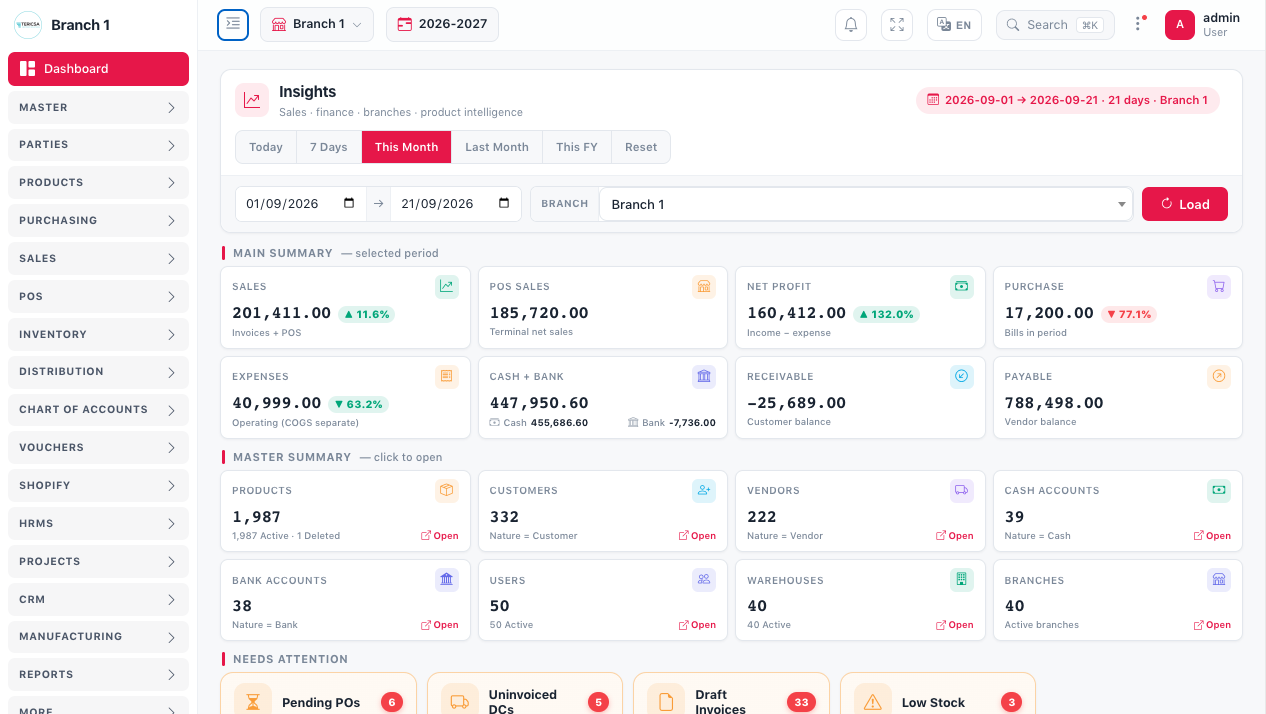Expand the SALES sidebar menu
1266x714 pixels.
coord(98,259)
